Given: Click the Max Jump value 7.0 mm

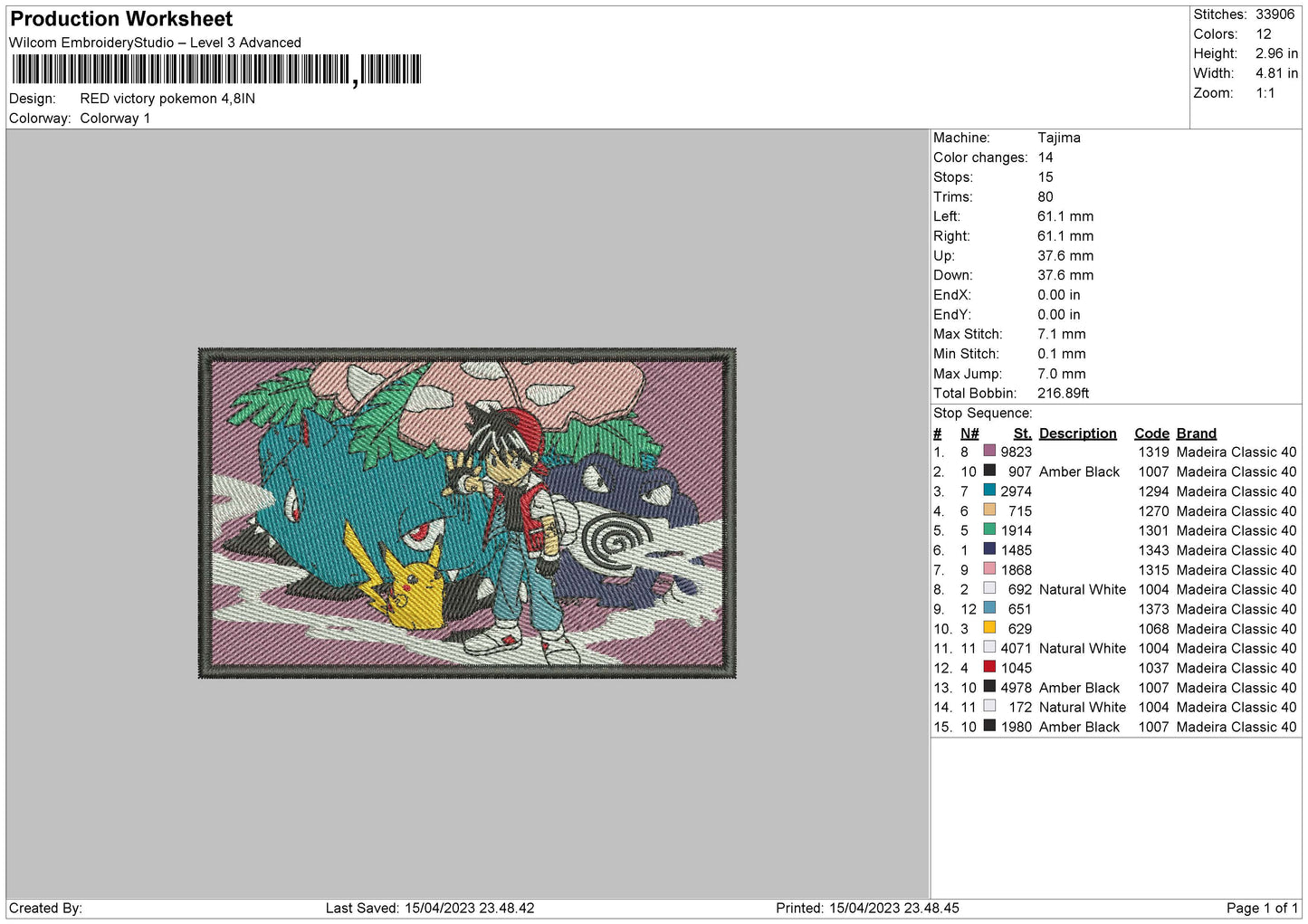Looking at the screenshot, I should point(1062,374).
